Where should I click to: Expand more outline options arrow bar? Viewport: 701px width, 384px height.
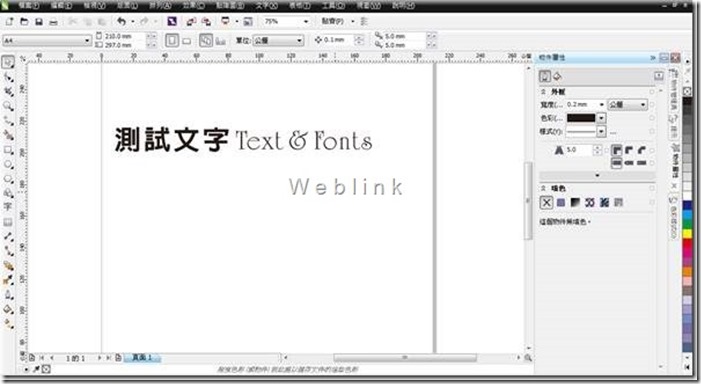pos(597,175)
